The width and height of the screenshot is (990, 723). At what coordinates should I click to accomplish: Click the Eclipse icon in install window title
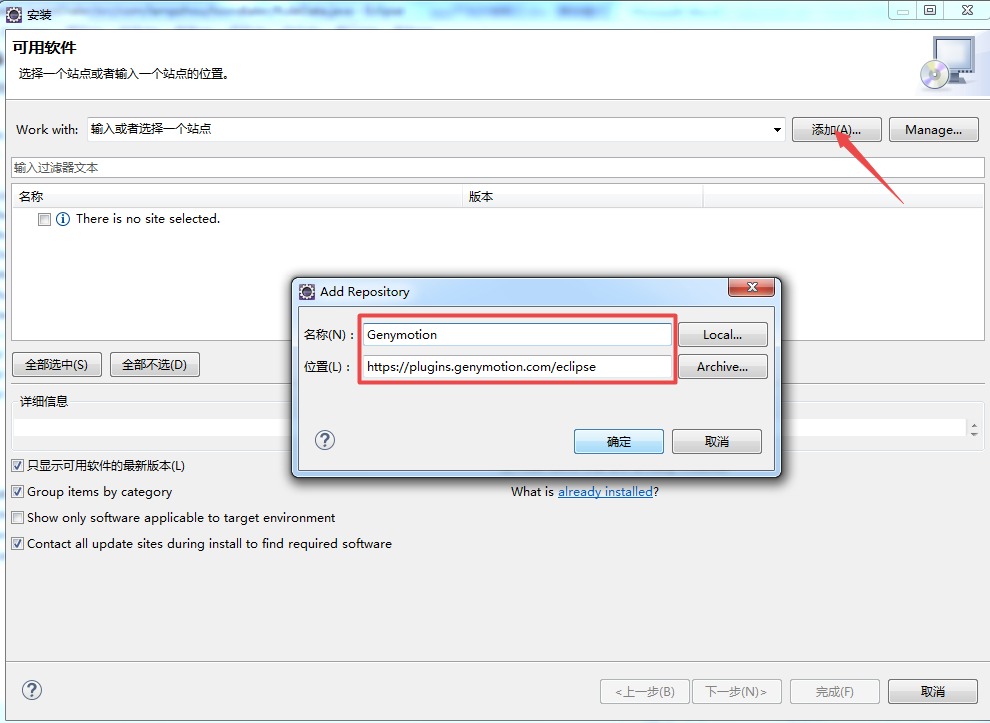point(13,14)
